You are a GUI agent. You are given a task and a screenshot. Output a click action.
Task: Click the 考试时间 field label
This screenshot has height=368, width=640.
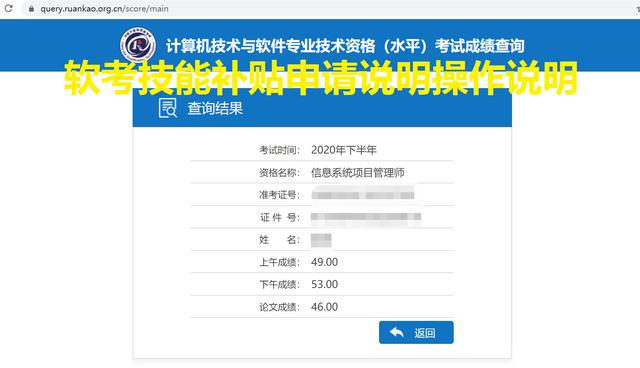point(280,150)
